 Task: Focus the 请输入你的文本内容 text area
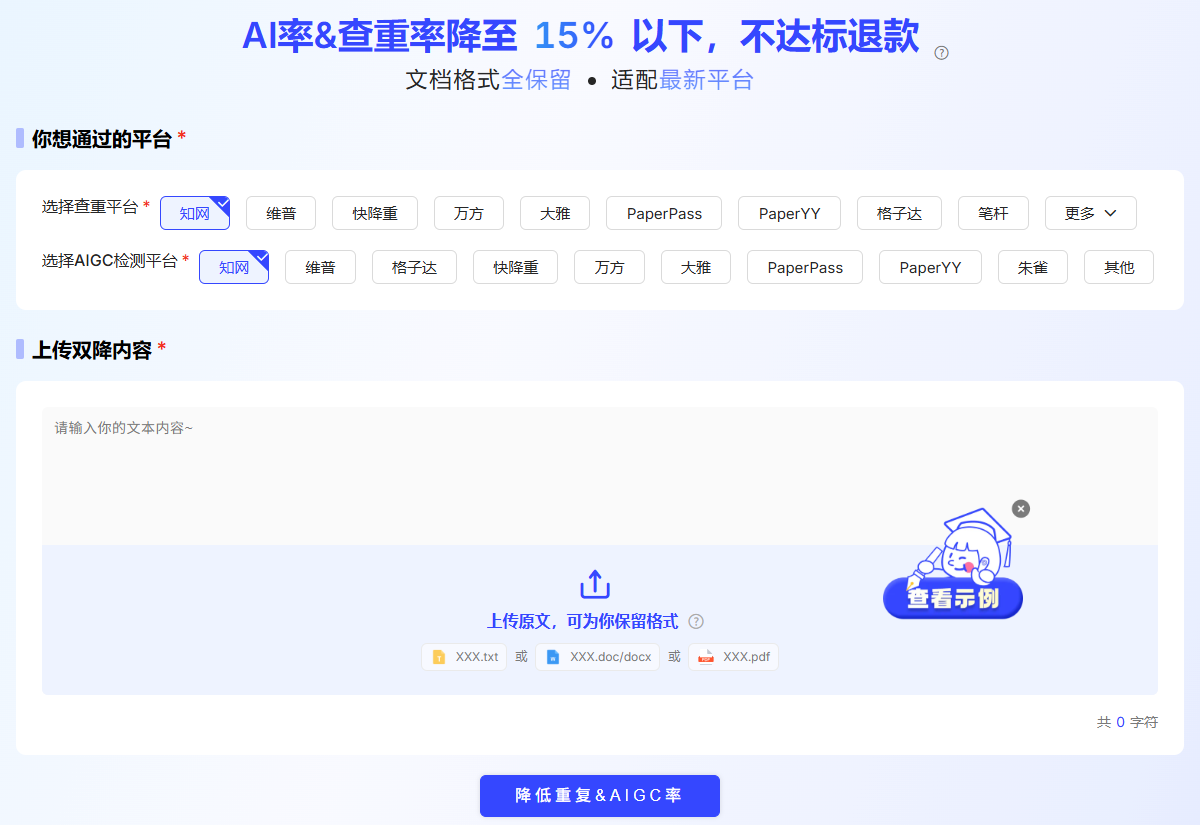point(600,476)
